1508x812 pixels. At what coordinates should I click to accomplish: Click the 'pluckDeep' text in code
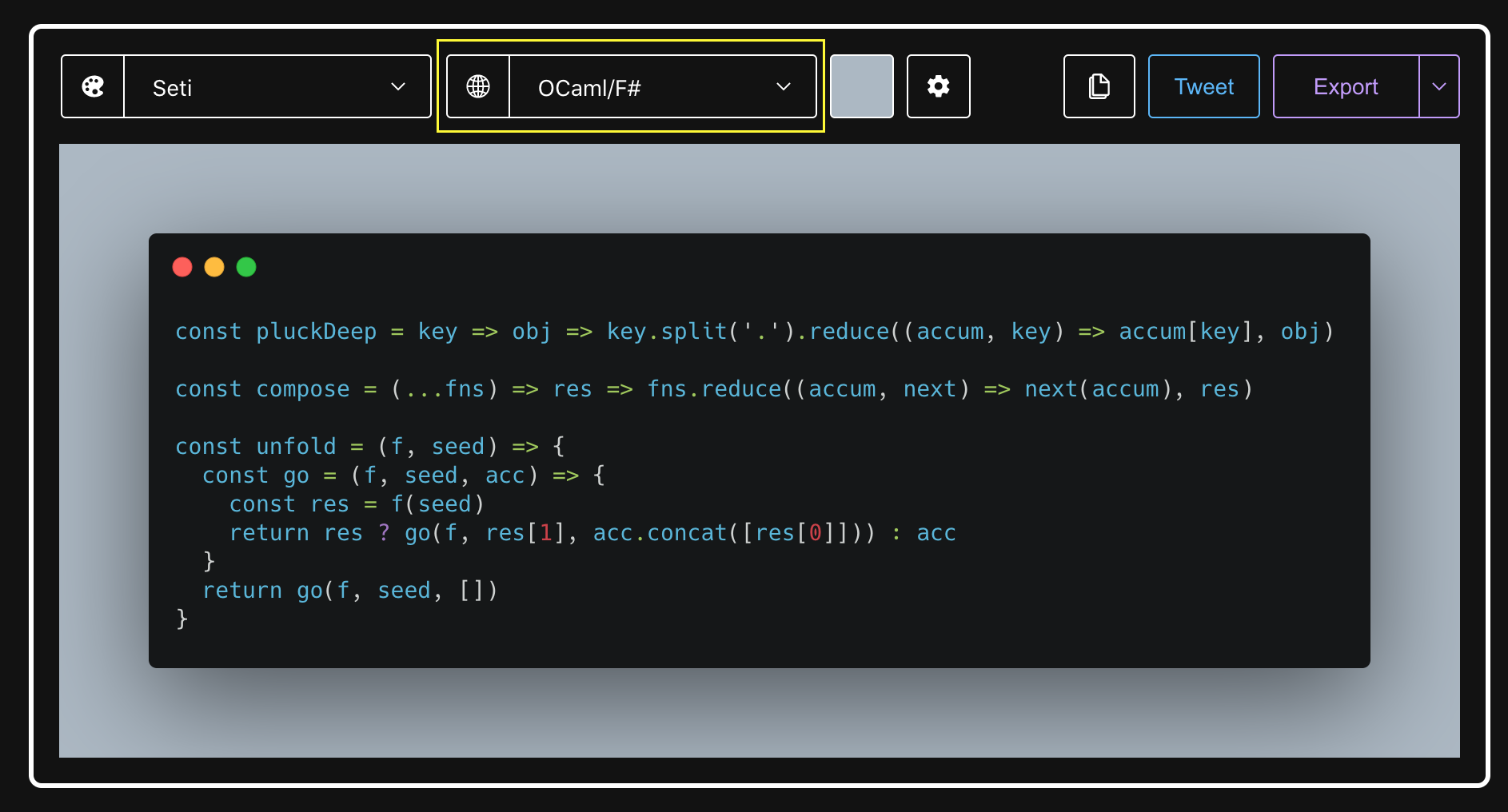(317, 332)
